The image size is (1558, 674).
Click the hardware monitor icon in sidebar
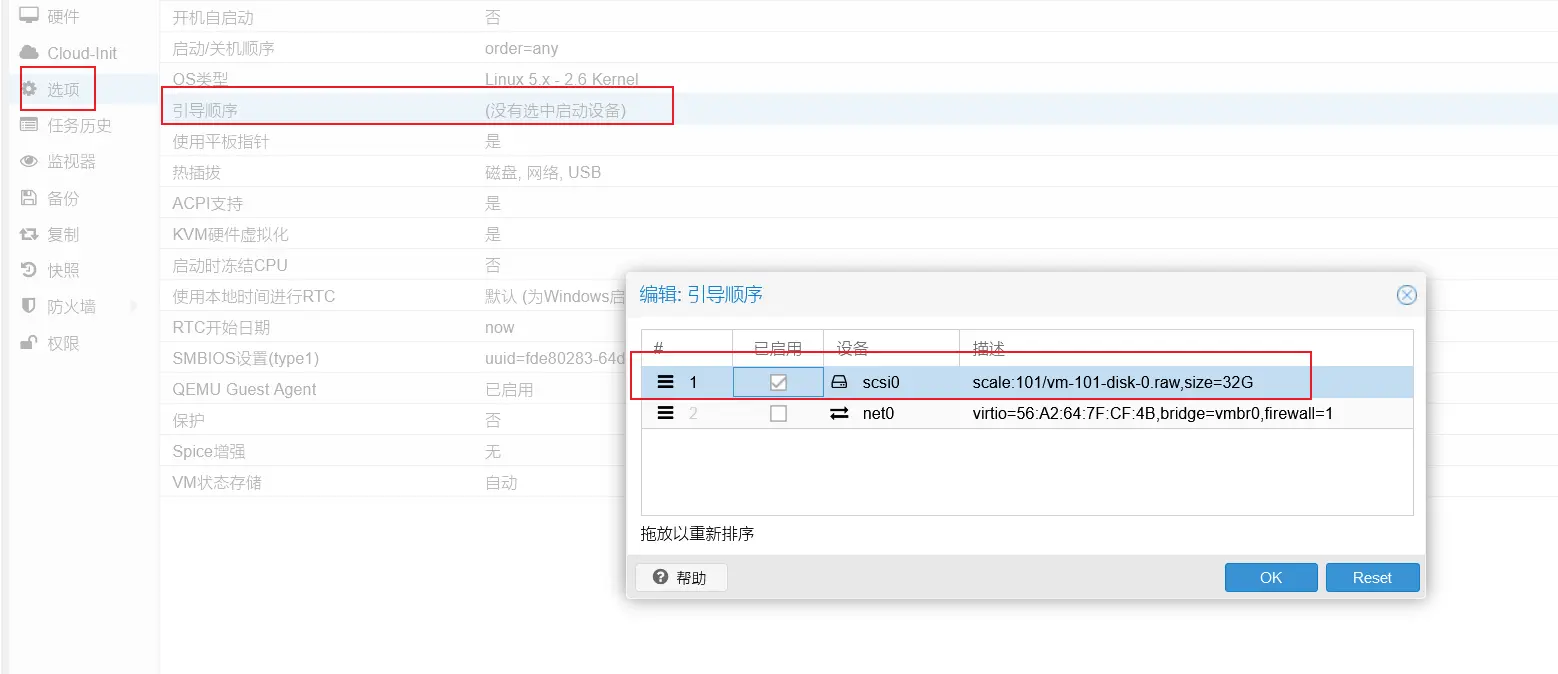click(29, 16)
